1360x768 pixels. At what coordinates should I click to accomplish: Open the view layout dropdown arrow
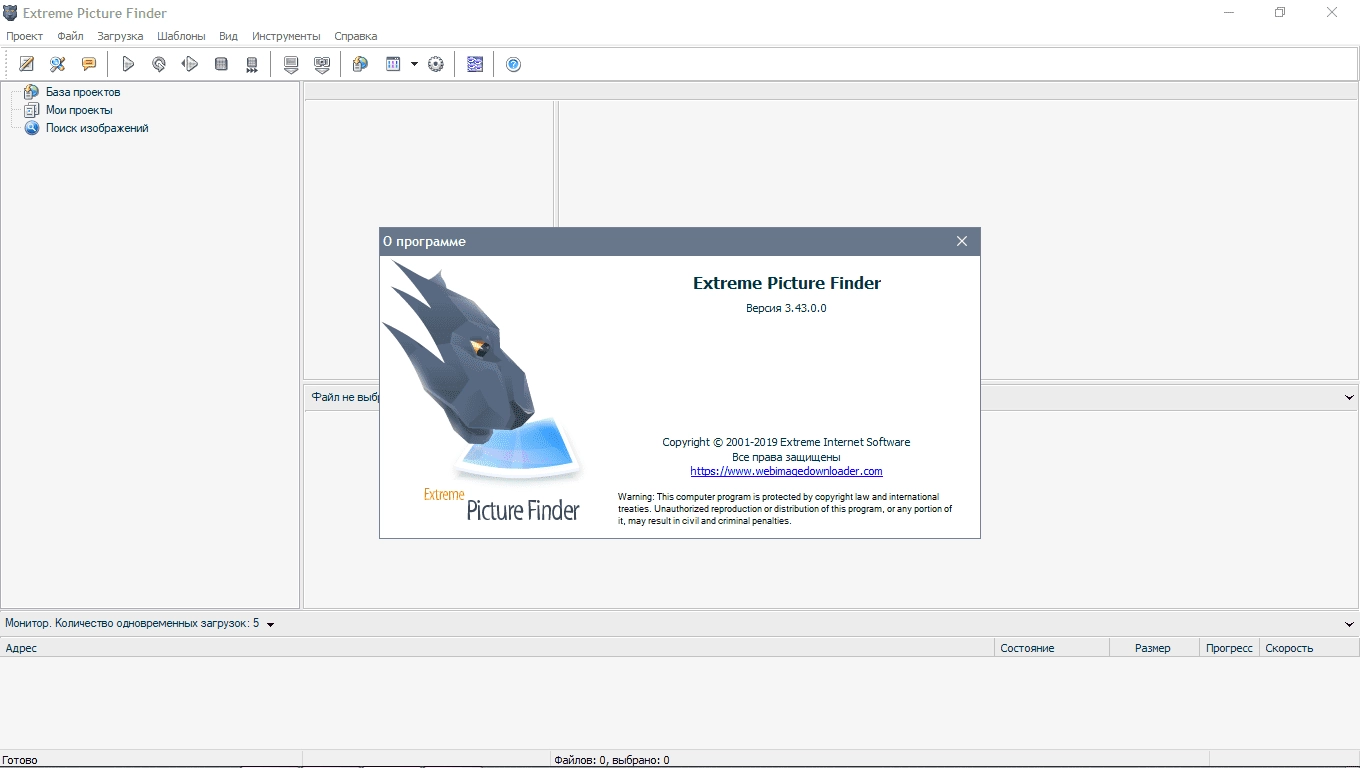pos(414,64)
